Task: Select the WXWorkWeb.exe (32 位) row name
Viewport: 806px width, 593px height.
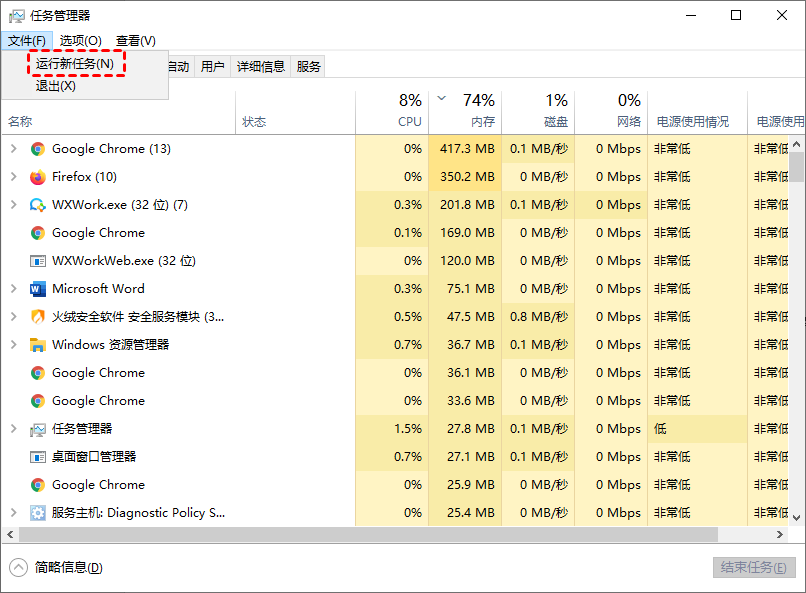Action: (124, 261)
